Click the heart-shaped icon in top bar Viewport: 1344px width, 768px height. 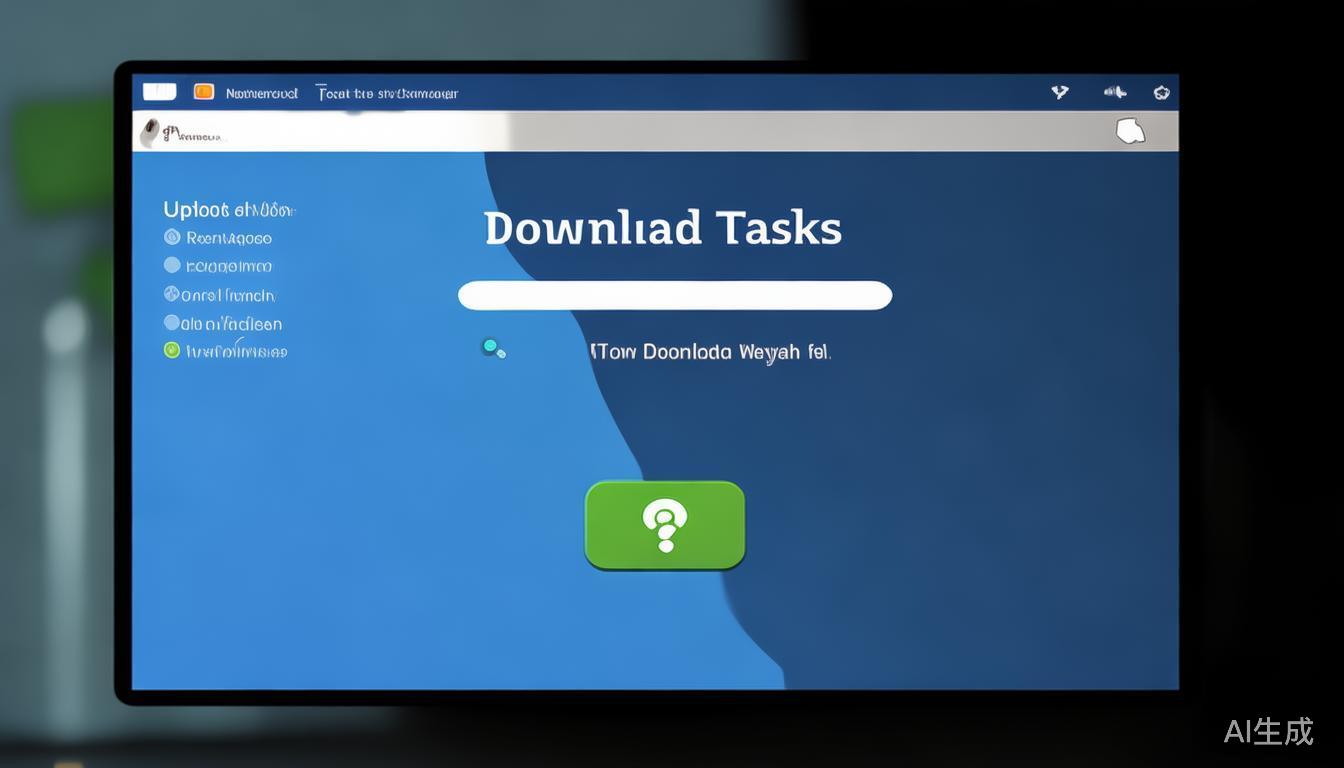pyautogui.click(x=1060, y=92)
